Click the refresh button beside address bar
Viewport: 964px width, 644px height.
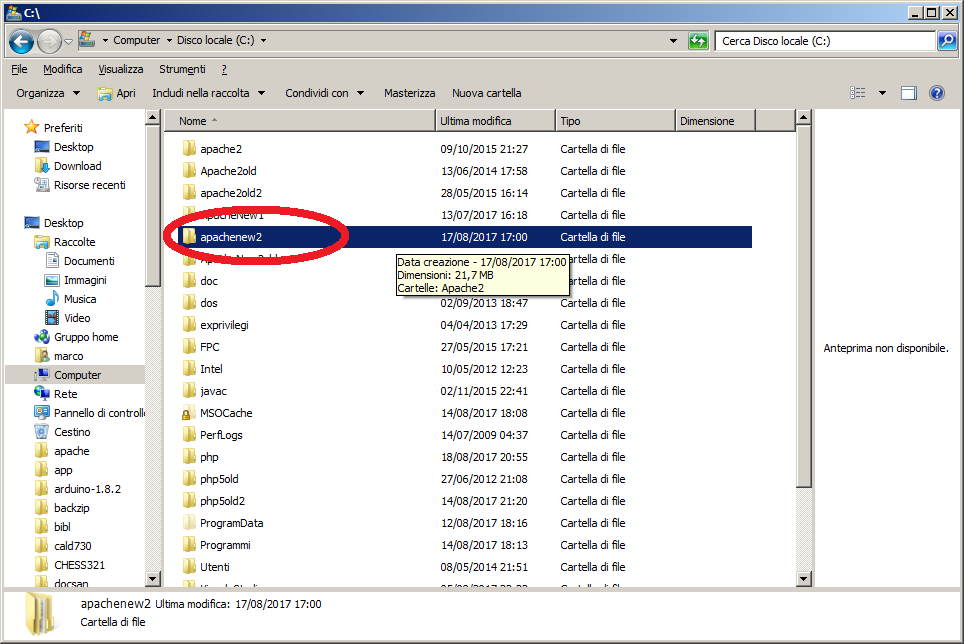click(x=698, y=41)
